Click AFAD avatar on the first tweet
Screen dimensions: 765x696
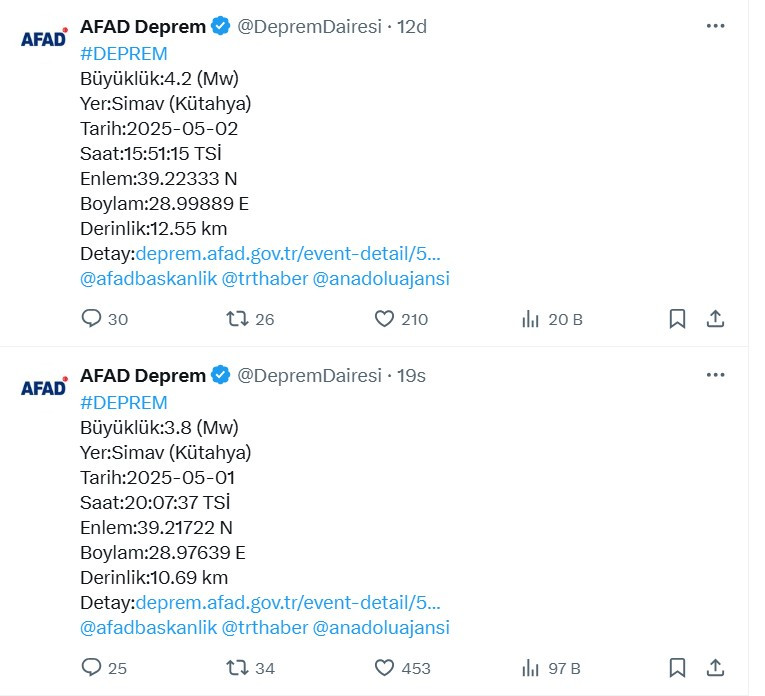[44, 38]
